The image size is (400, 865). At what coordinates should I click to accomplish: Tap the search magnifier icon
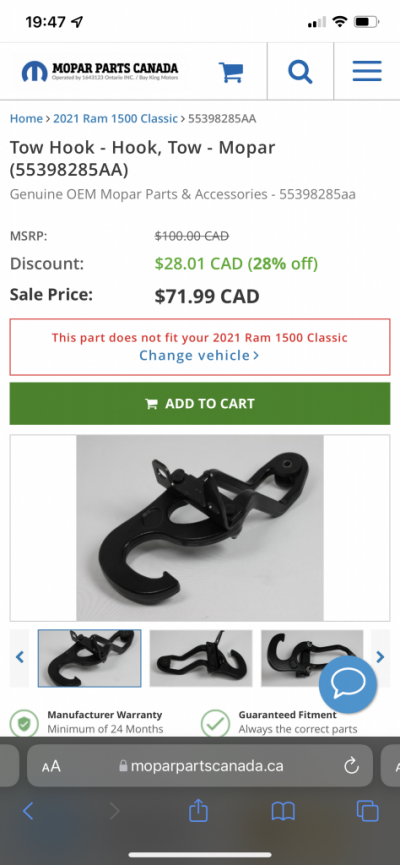[x=300, y=72]
